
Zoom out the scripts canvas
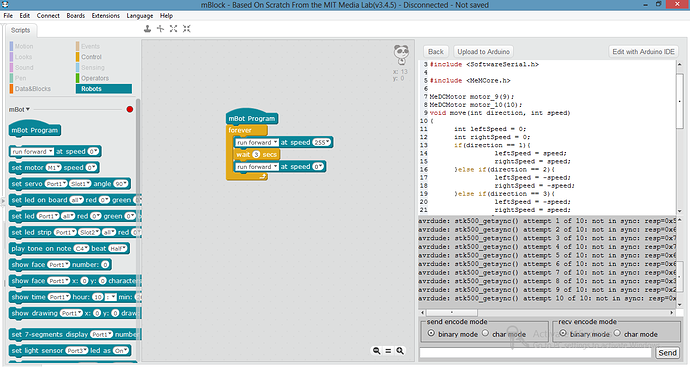point(377,351)
